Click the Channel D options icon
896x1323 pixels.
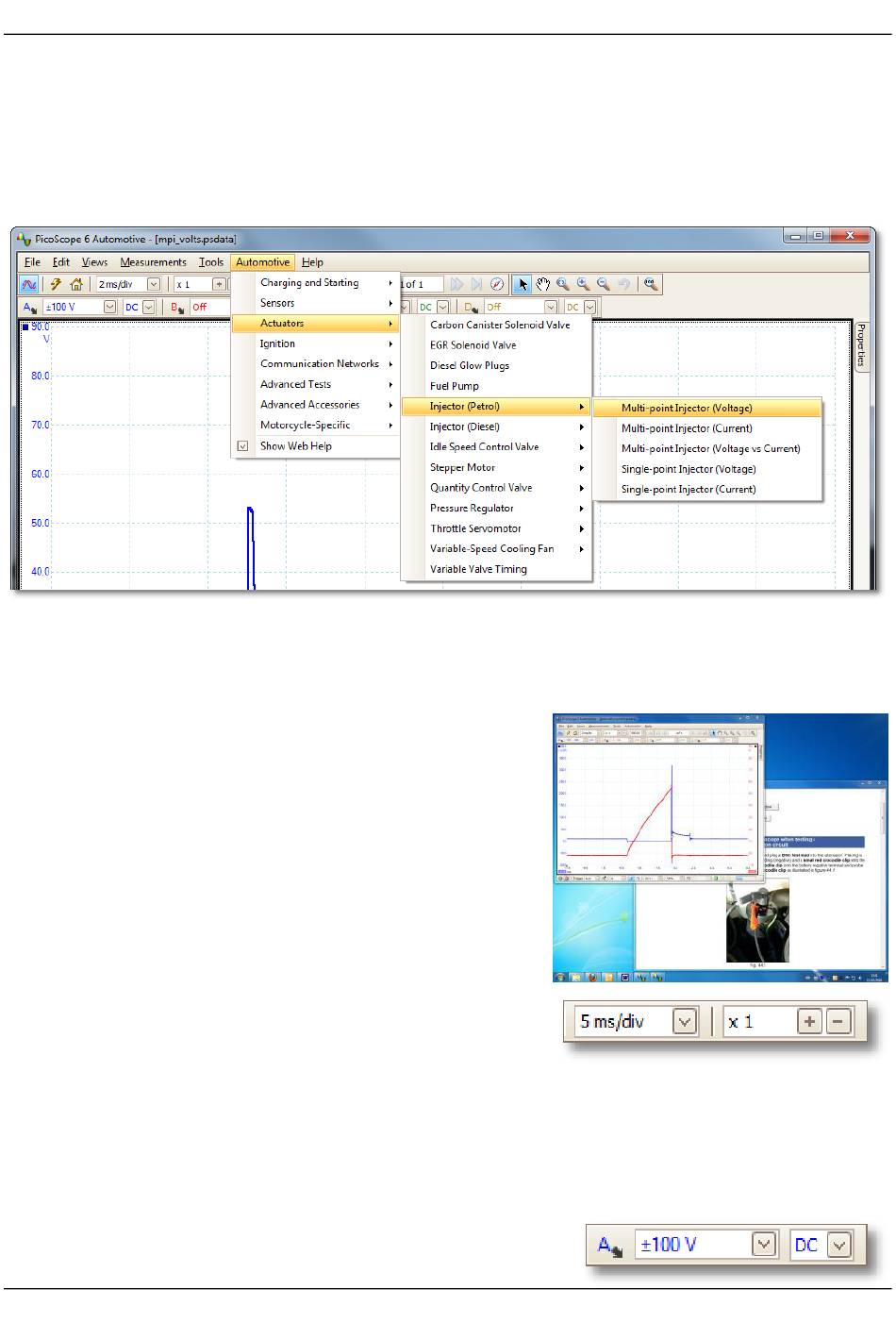pos(472,308)
